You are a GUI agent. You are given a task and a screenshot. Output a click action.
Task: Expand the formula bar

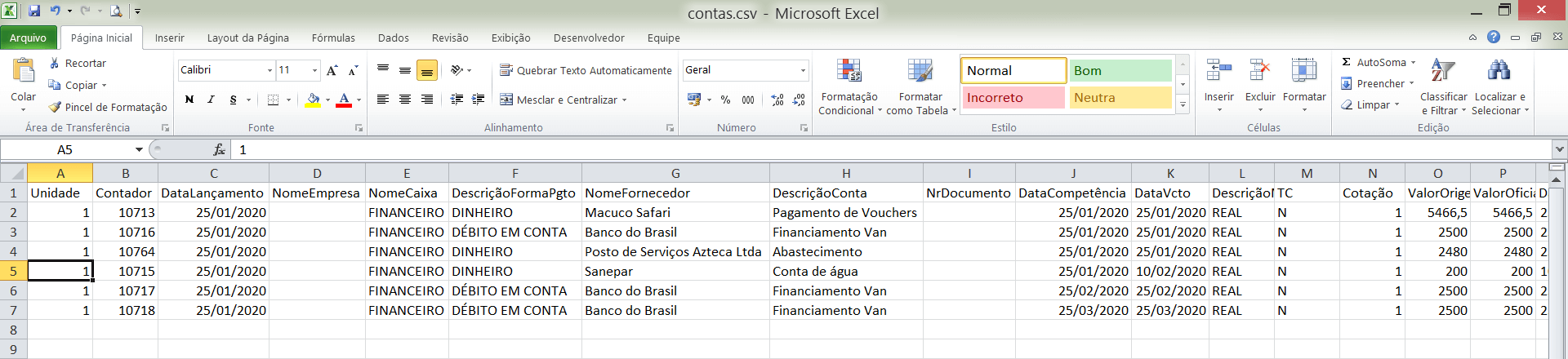(x=1560, y=149)
